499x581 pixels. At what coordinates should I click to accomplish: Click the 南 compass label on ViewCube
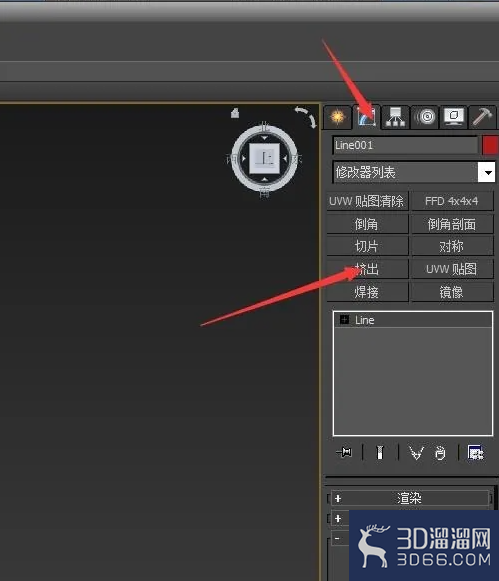click(x=264, y=192)
